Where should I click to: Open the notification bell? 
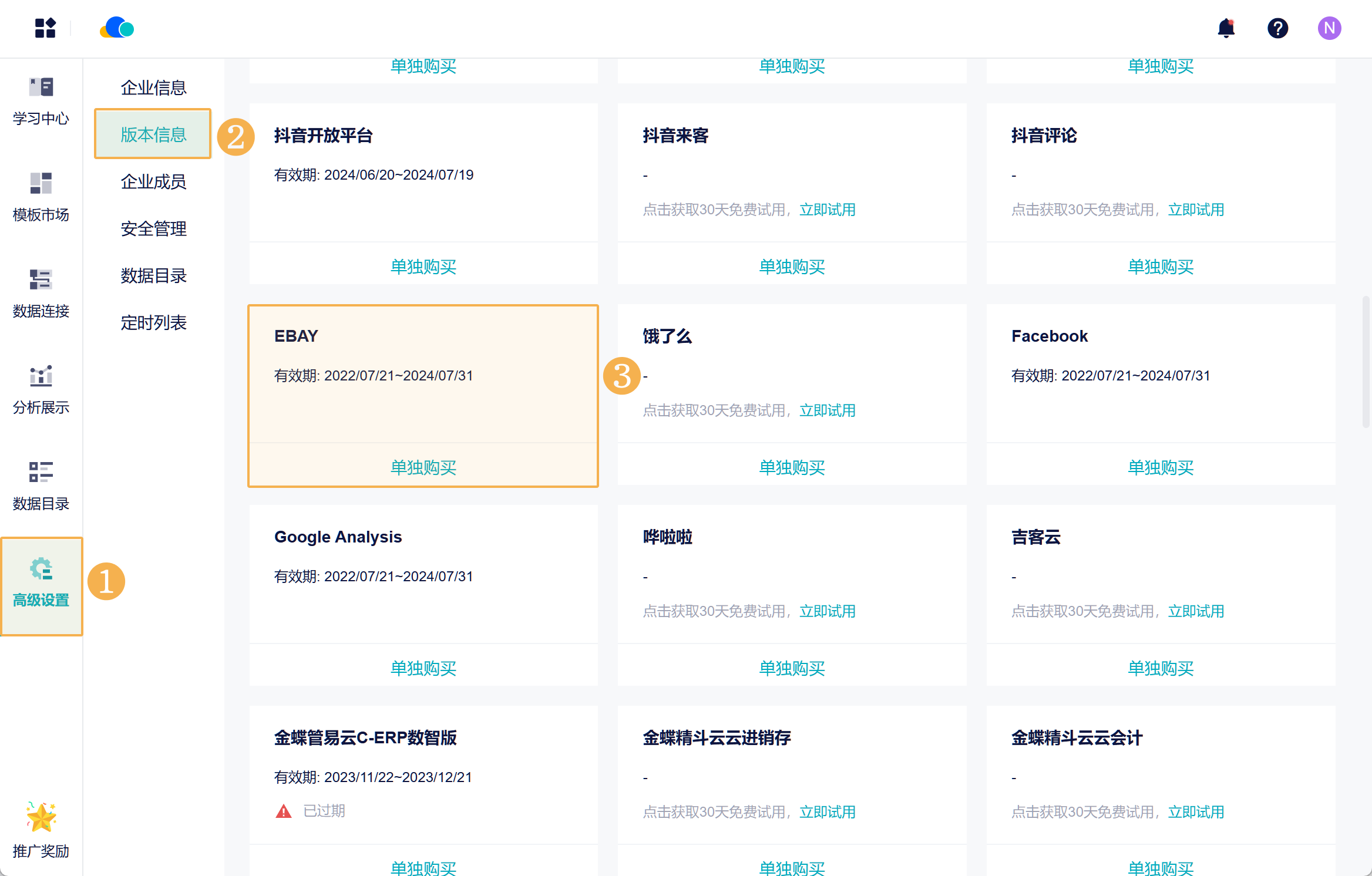tap(1226, 28)
